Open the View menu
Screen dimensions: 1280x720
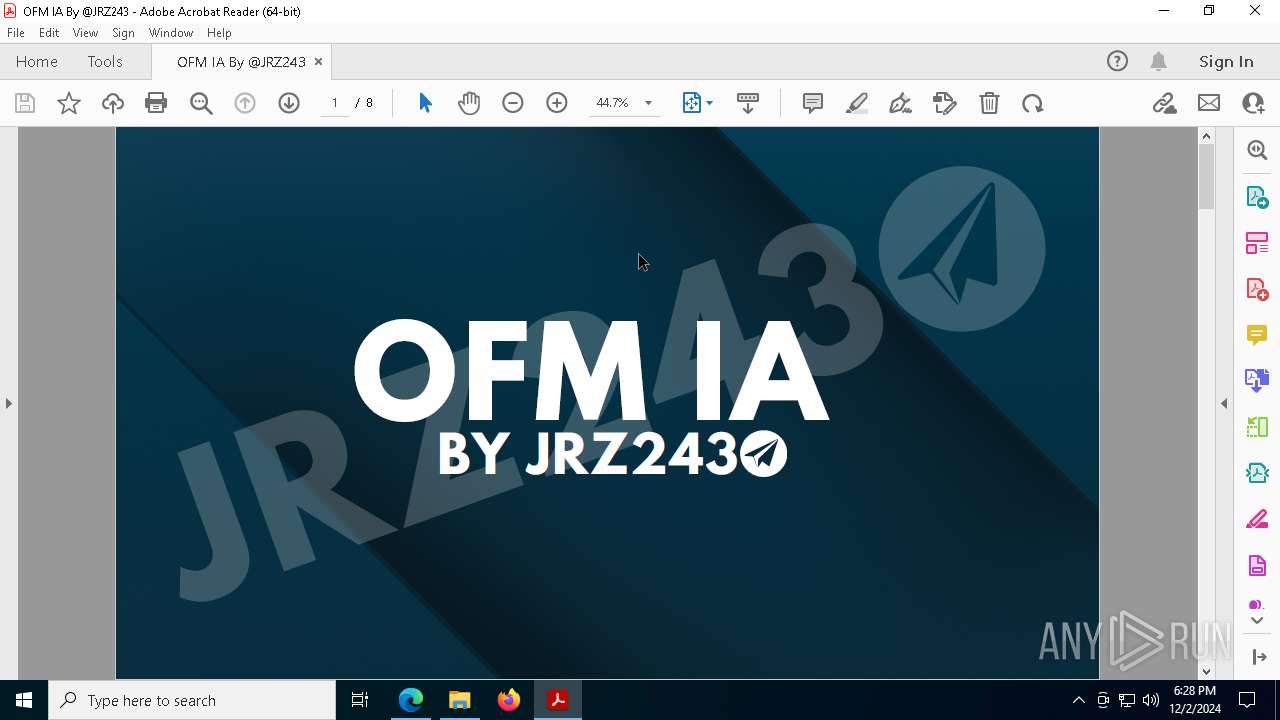point(86,33)
